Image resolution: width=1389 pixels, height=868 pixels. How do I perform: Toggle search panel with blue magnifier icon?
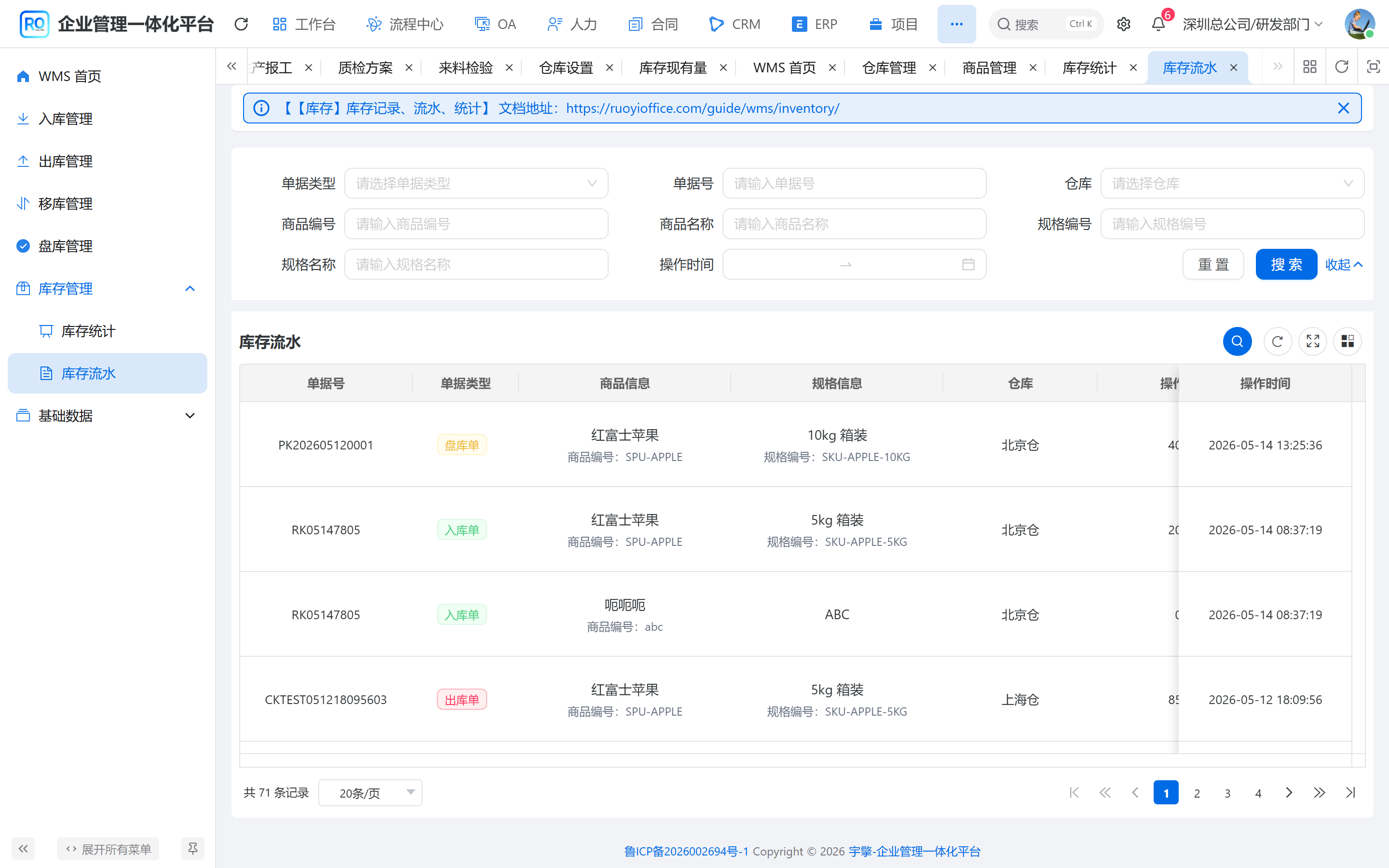click(x=1237, y=341)
